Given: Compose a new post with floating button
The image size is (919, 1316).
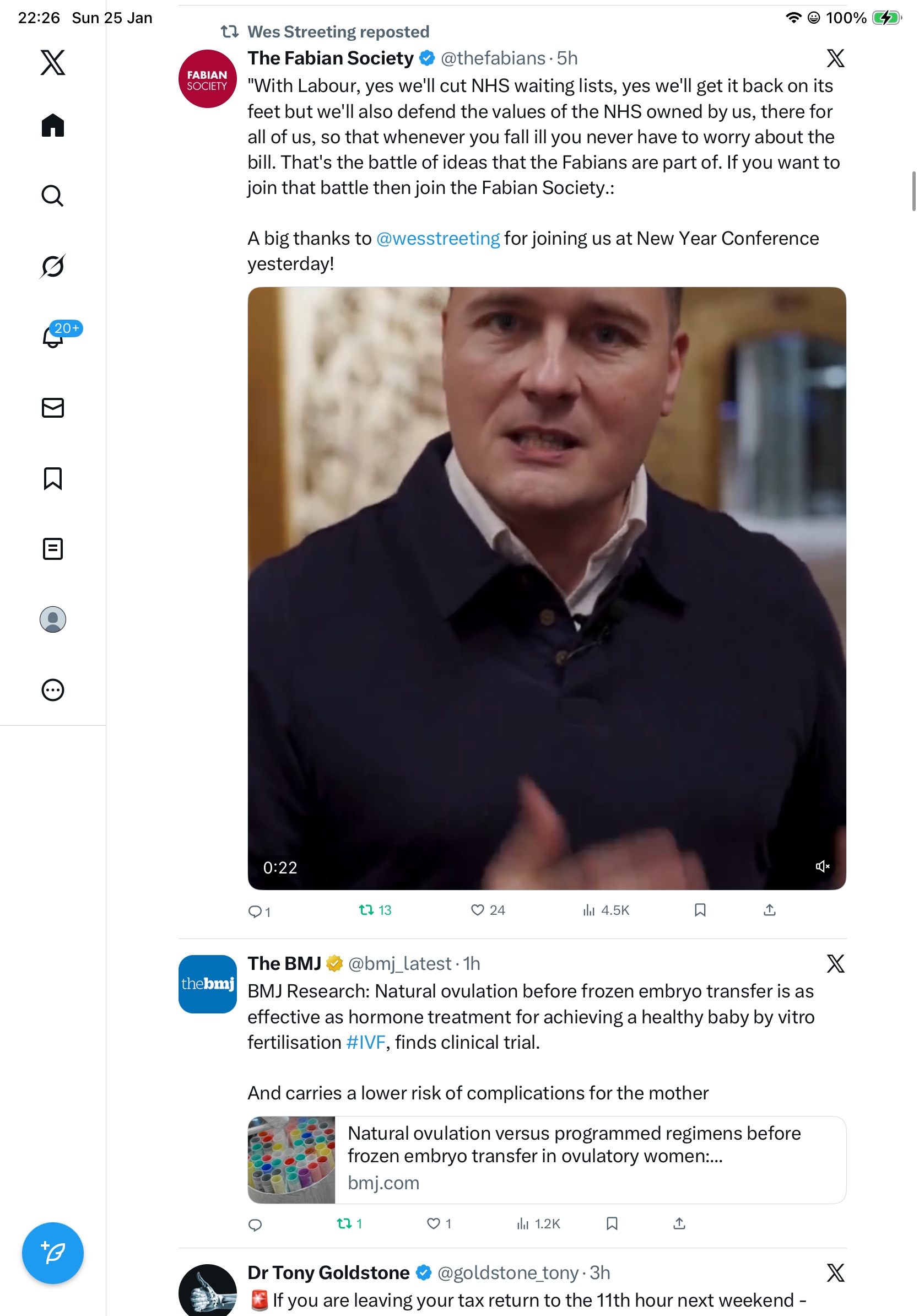Looking at the screenshot, I should (x=53, y=1253).
